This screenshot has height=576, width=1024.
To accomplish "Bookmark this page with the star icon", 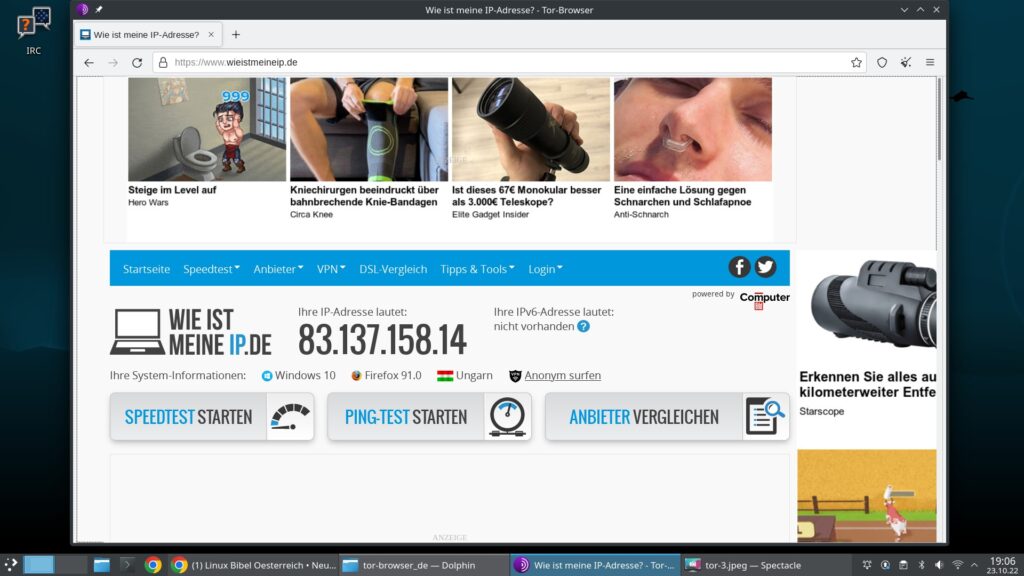I will pyautogui.click(x=856, y=63).
